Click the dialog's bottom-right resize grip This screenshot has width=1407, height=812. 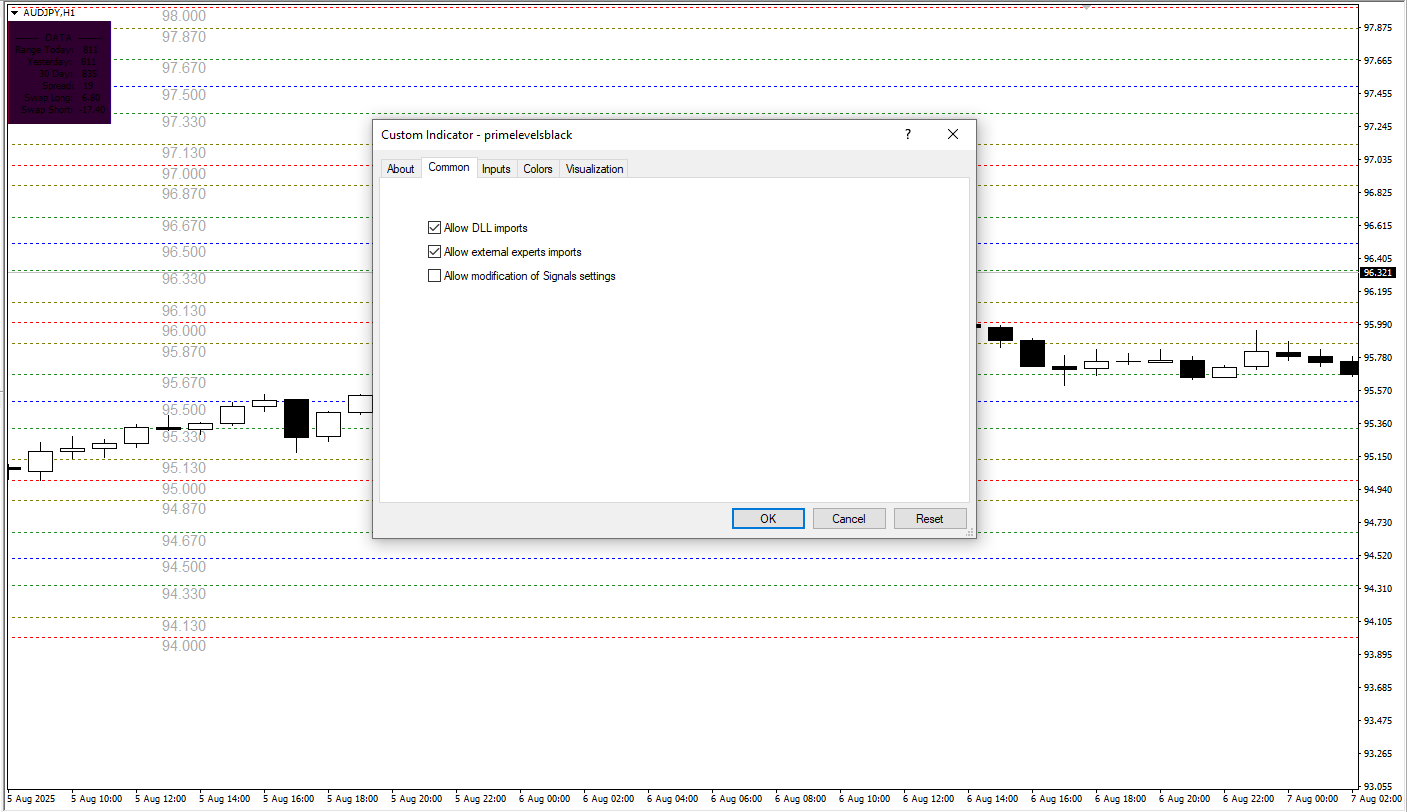(x=969, y=533)
